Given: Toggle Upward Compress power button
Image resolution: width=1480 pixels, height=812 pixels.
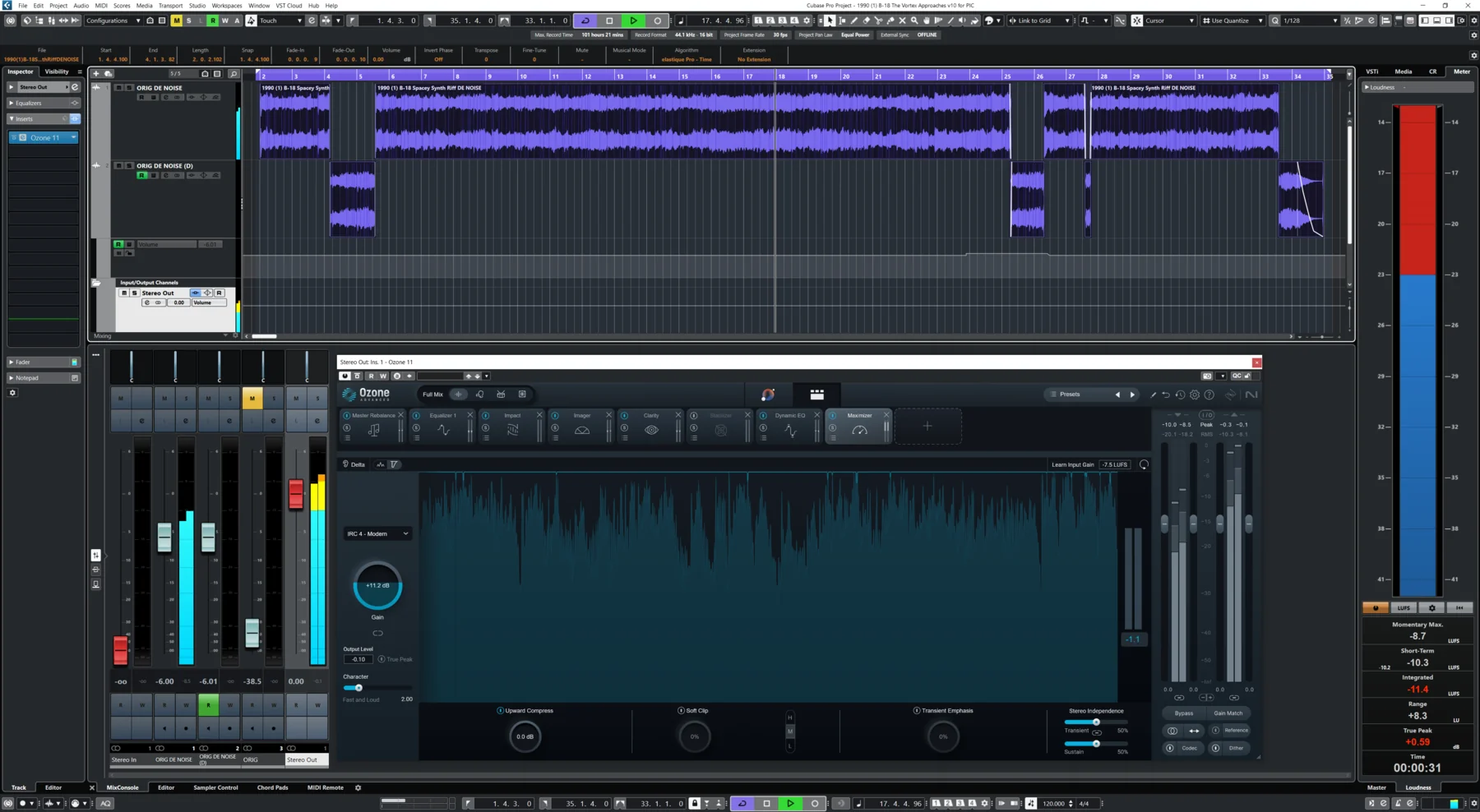Looking at the screenshot, I should click(500, 711).
